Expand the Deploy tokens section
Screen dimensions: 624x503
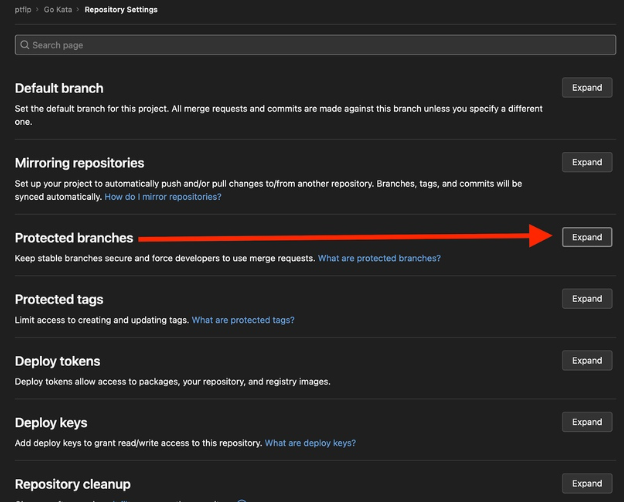pyautogui.click(x=586, y=361)
